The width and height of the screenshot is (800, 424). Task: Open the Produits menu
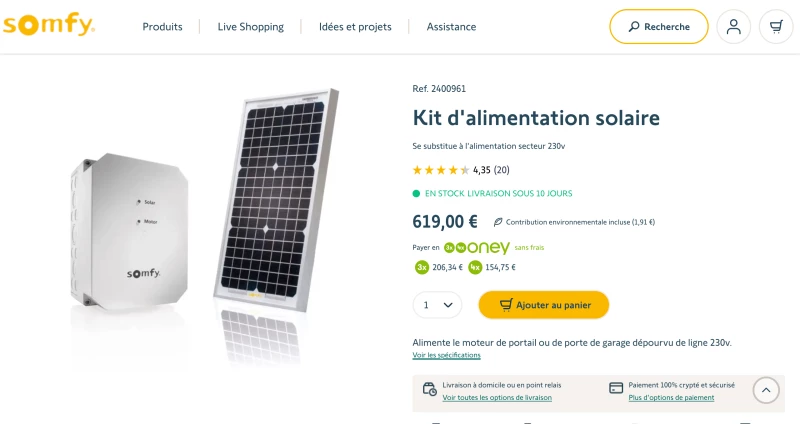(162, 27)
